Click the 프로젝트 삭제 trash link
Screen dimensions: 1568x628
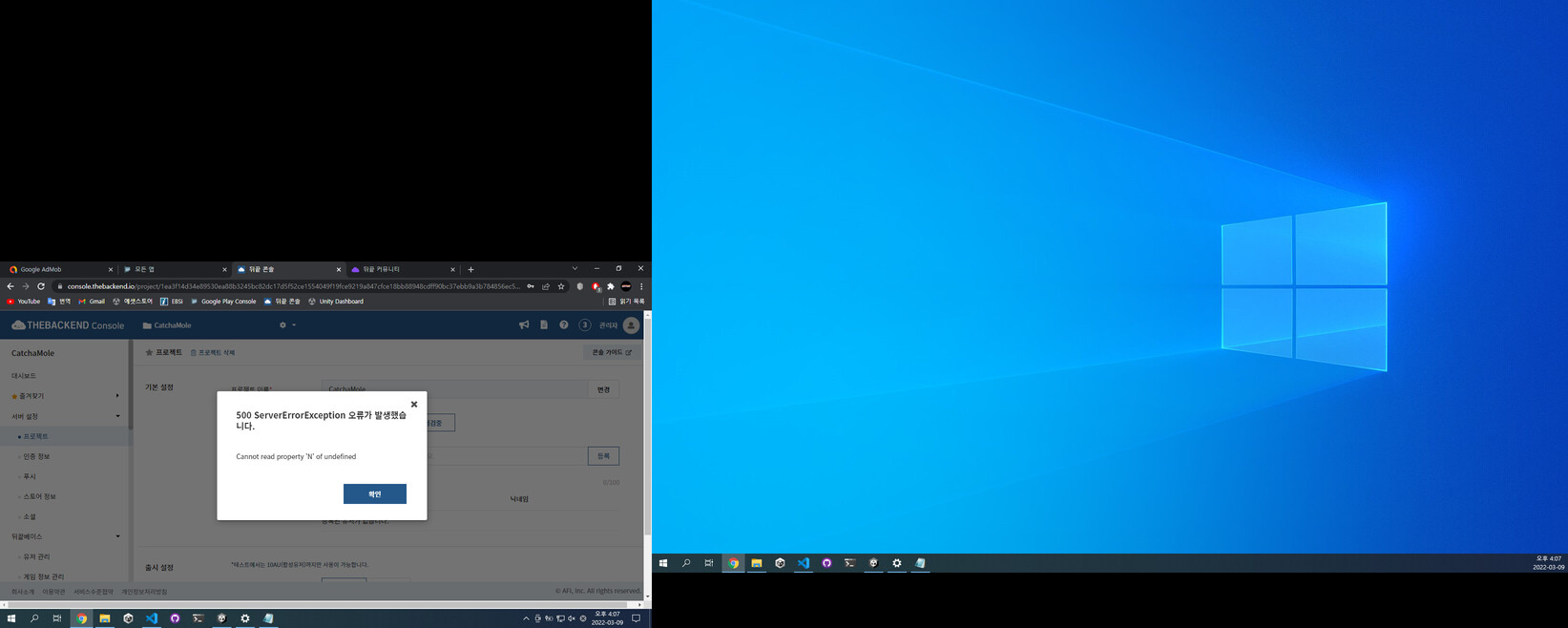[x=213, y=353]
